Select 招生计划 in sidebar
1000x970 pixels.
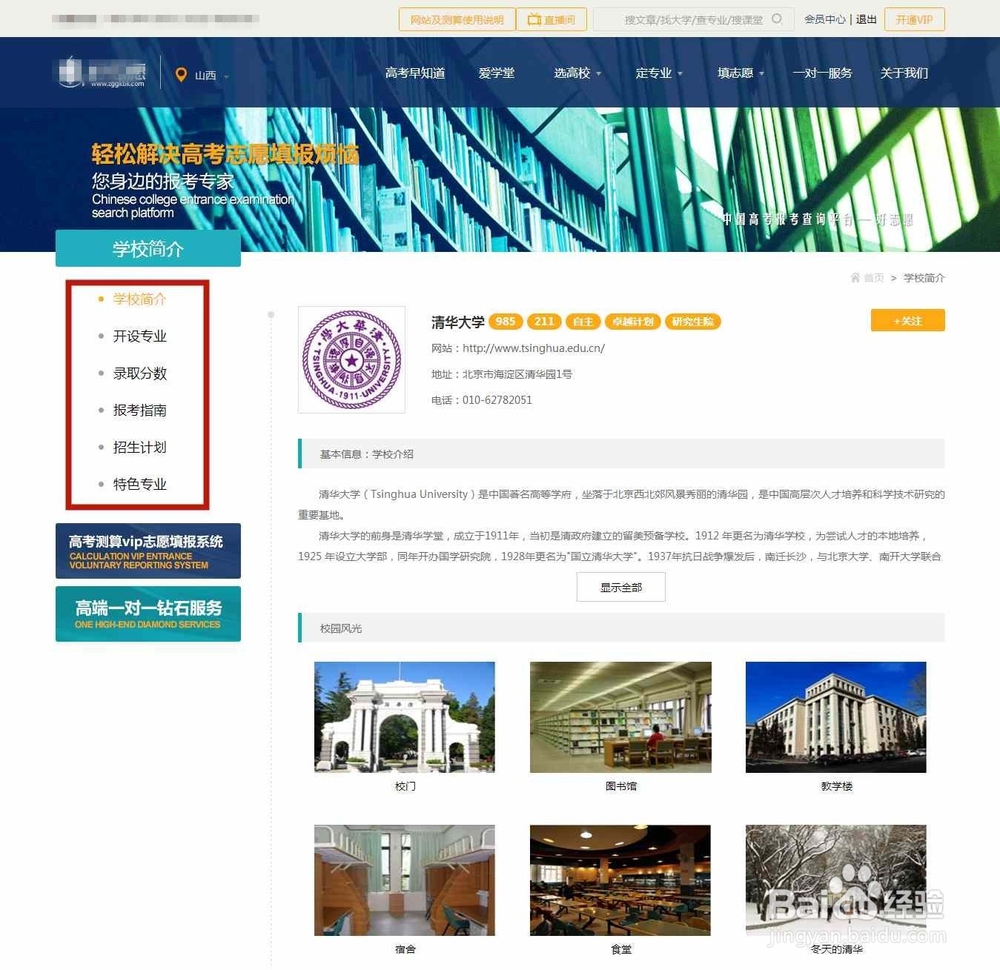[139, 446]
